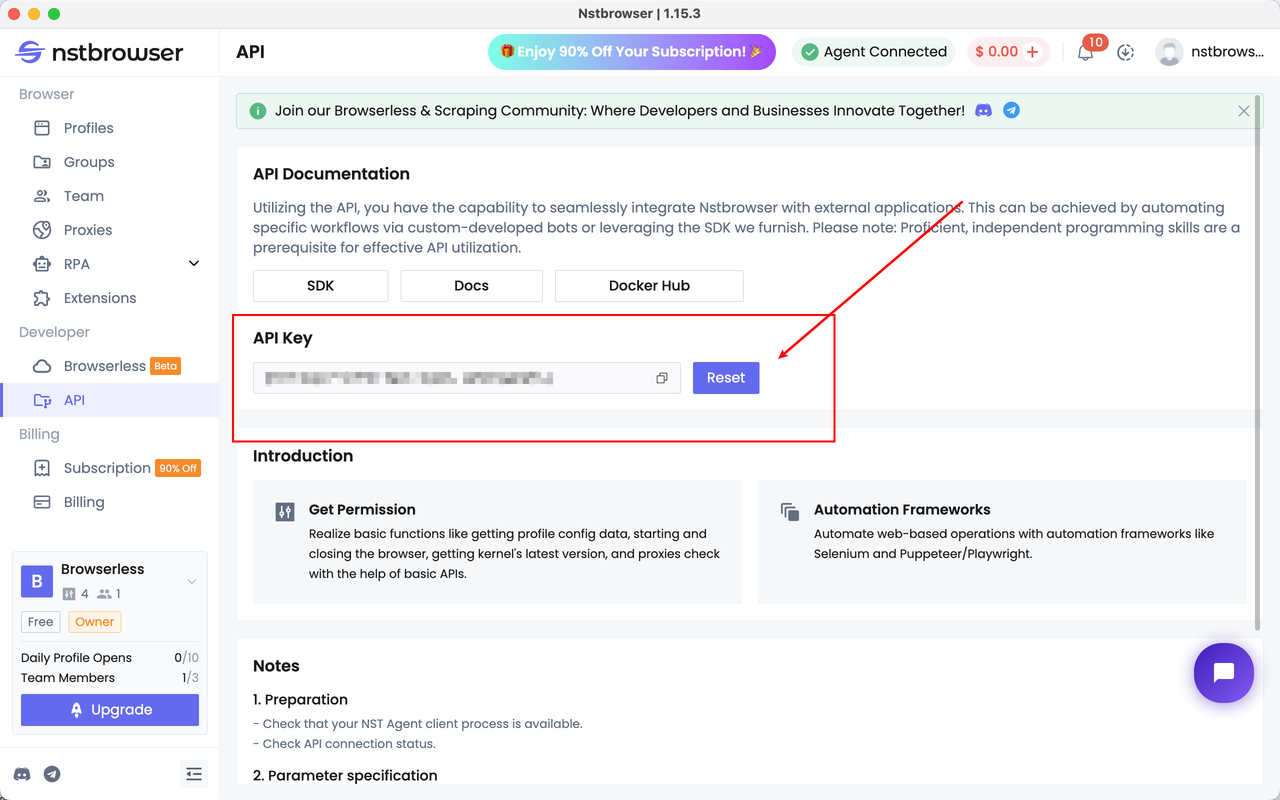Click the 90% Off subscription promo banner

632,52
